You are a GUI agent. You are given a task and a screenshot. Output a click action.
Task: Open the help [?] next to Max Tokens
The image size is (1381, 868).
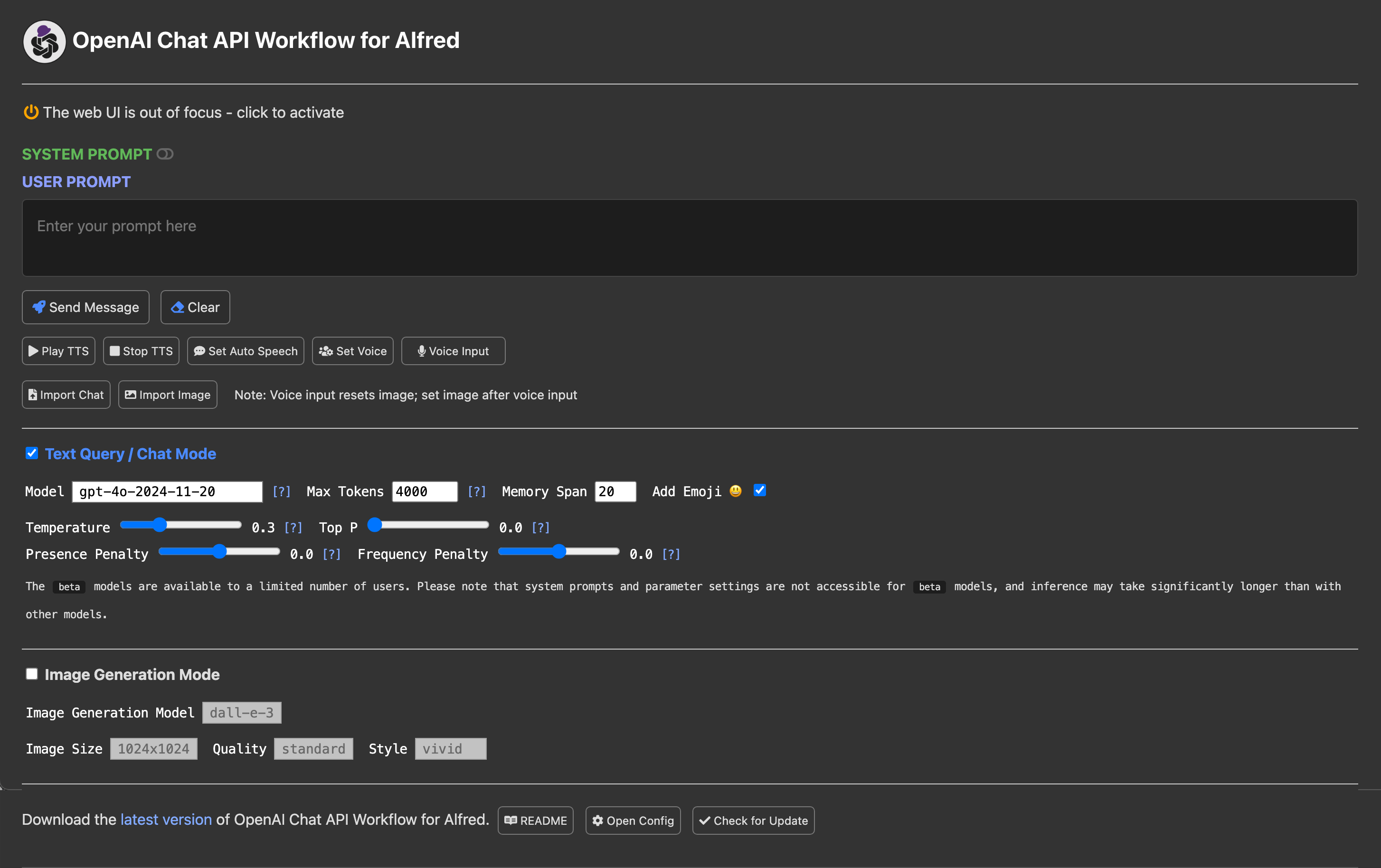(x=477, y=492)
